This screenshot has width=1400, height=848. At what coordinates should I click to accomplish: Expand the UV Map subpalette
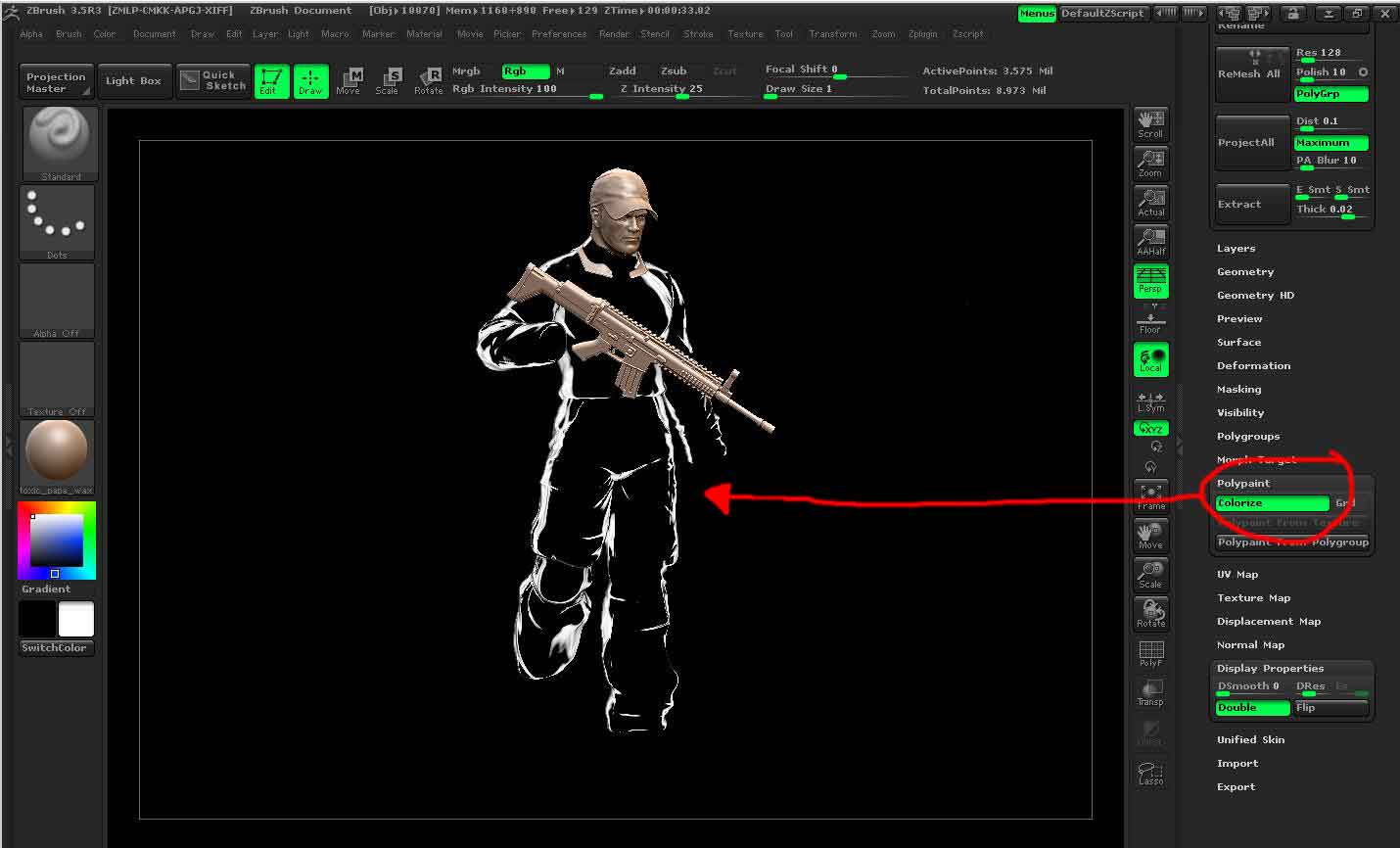pos(1237,575)
